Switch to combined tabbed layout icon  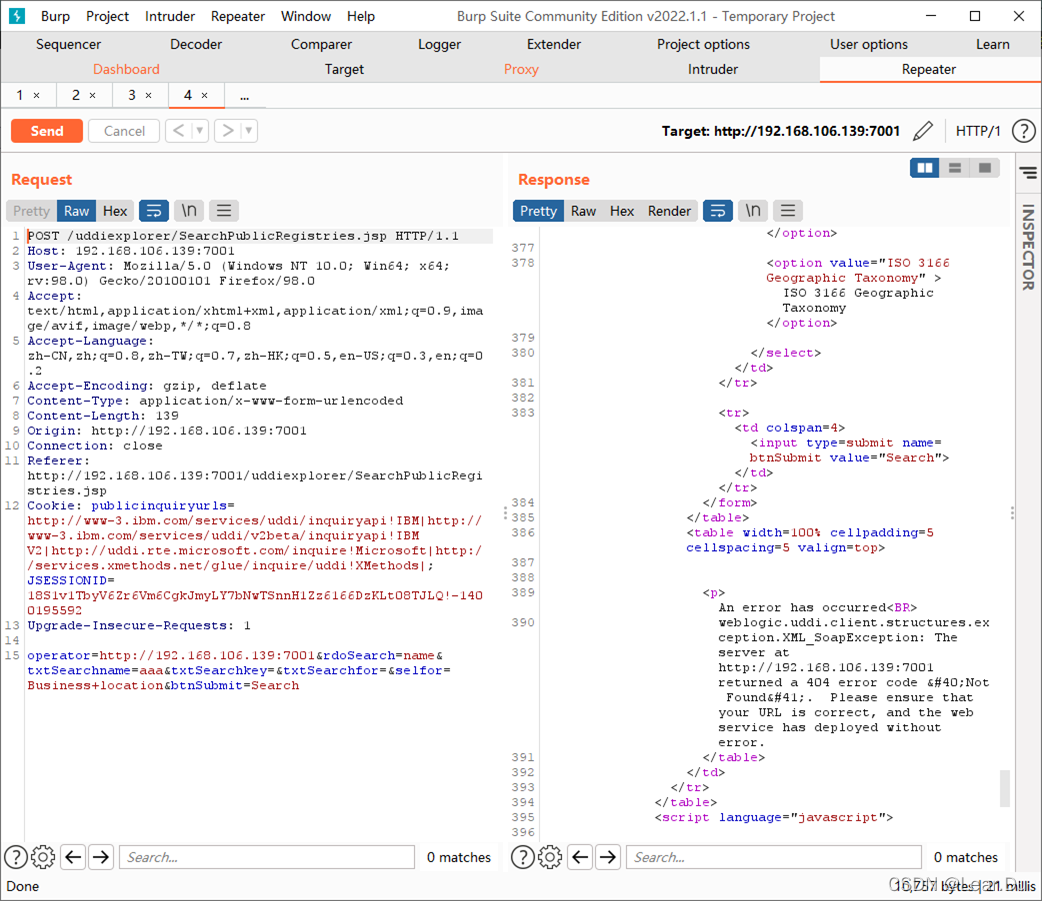(985, 168)
